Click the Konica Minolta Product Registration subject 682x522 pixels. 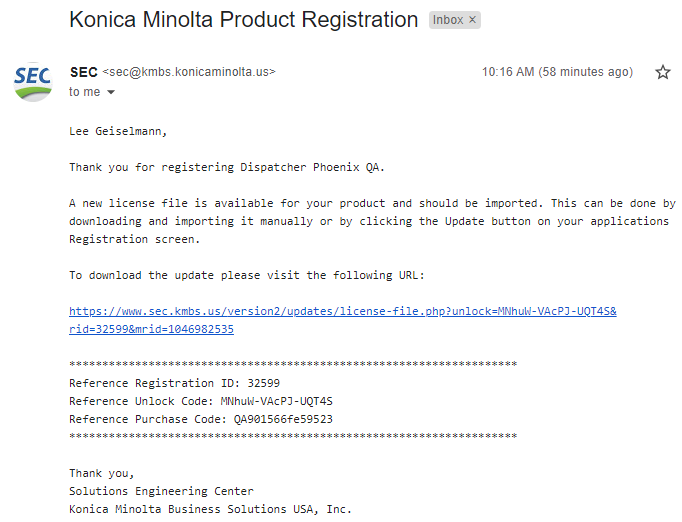244,20
